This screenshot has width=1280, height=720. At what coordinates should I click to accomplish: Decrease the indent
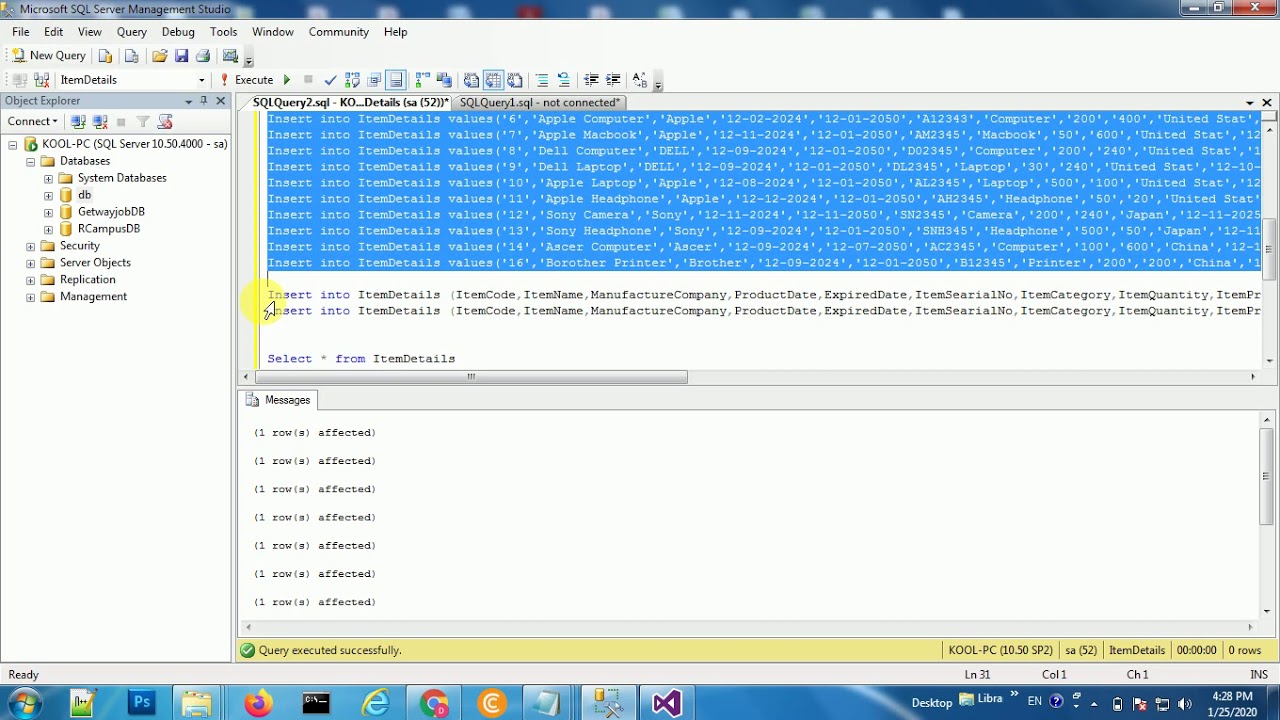[591, 80]
